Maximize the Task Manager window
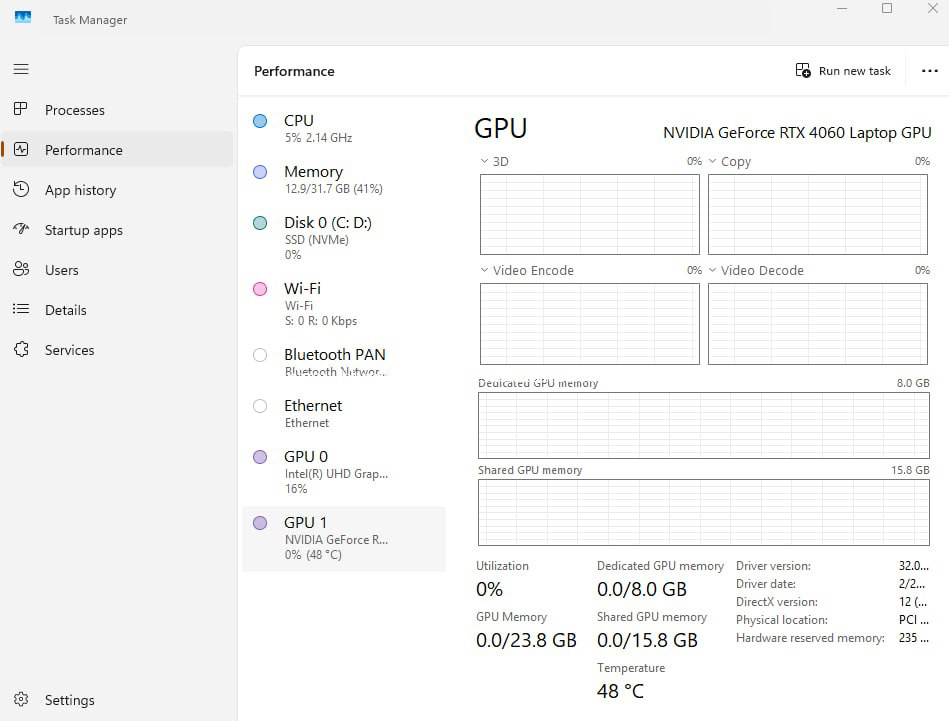949x721 pixels. [x=887, y=8]
